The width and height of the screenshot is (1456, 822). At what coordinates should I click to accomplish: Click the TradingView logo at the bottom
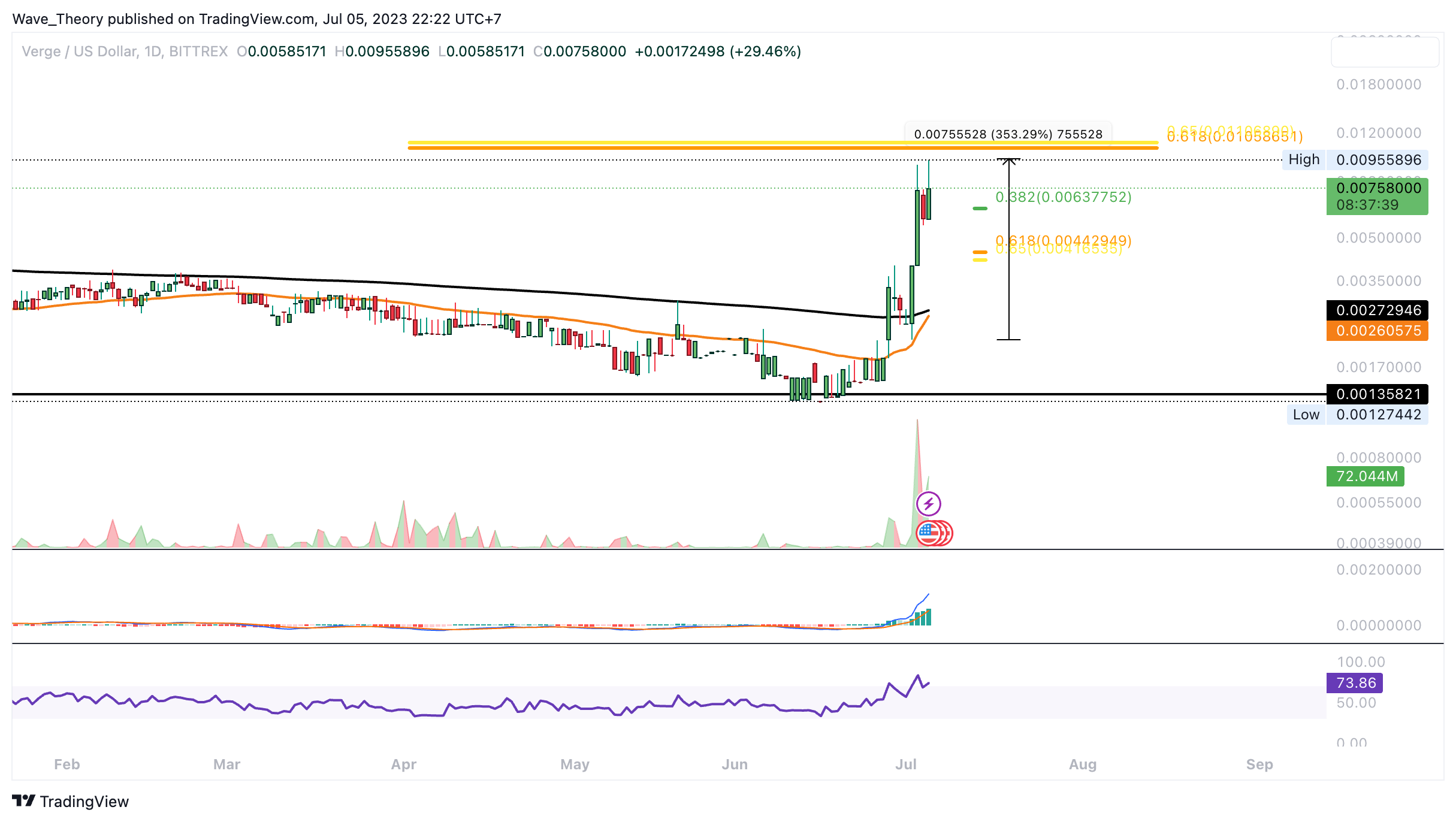71,801
